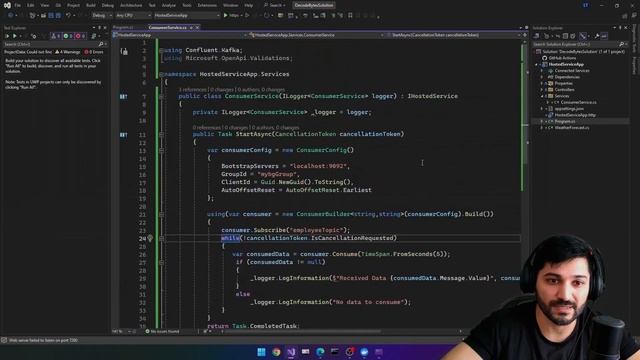
Task: Open the Test menu
Action: [x=152, y=5]
